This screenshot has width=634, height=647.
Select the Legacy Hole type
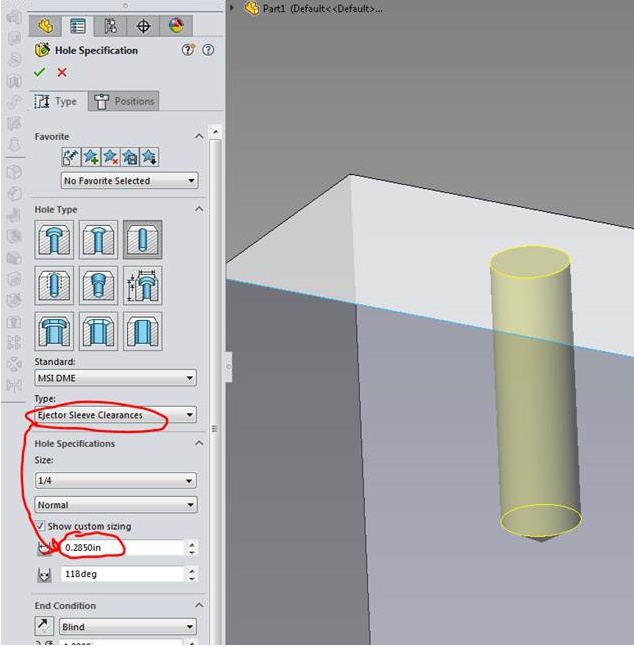coord(142,286)
